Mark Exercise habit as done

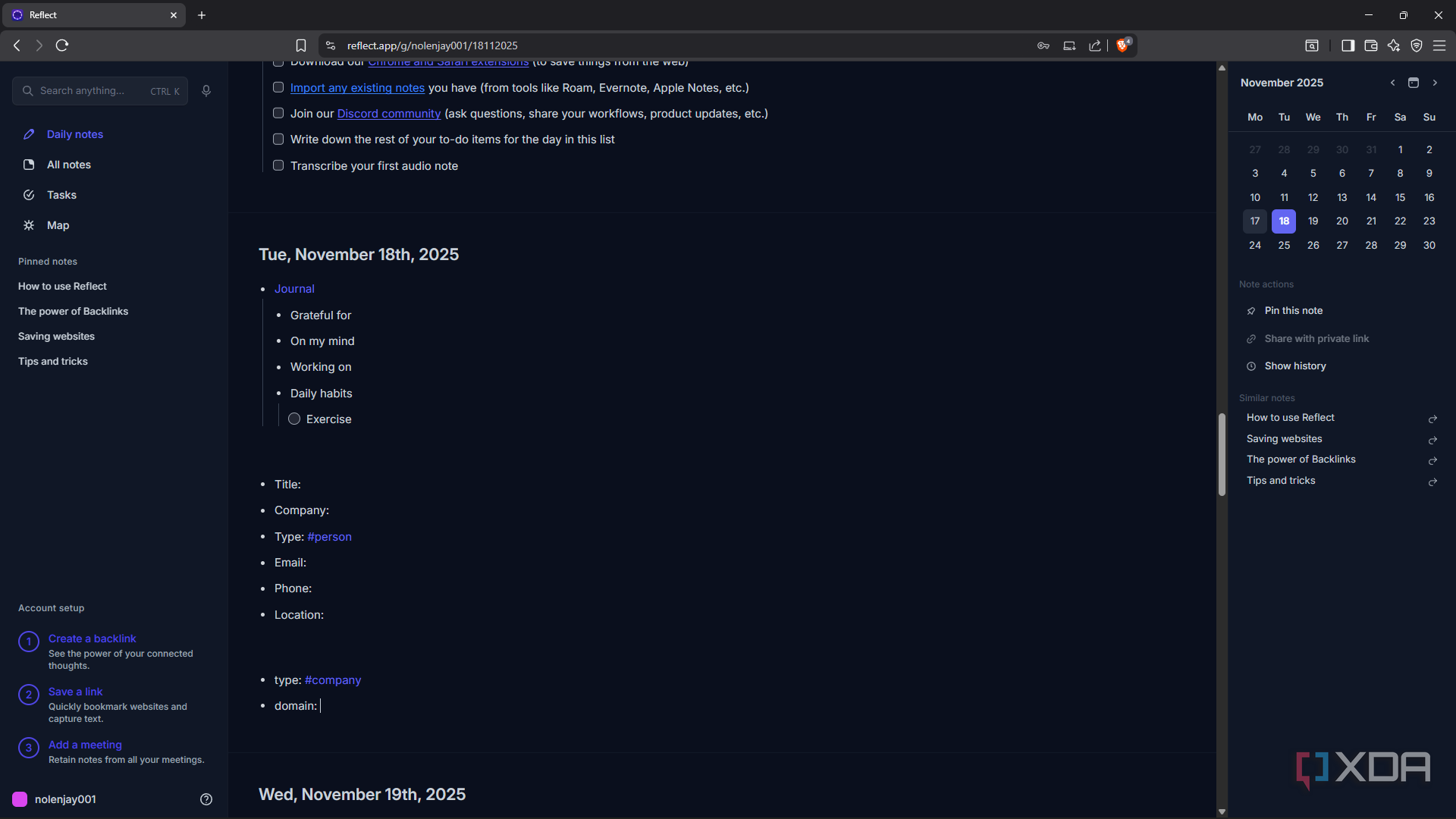pyautogui.click(x=294, y=419)
